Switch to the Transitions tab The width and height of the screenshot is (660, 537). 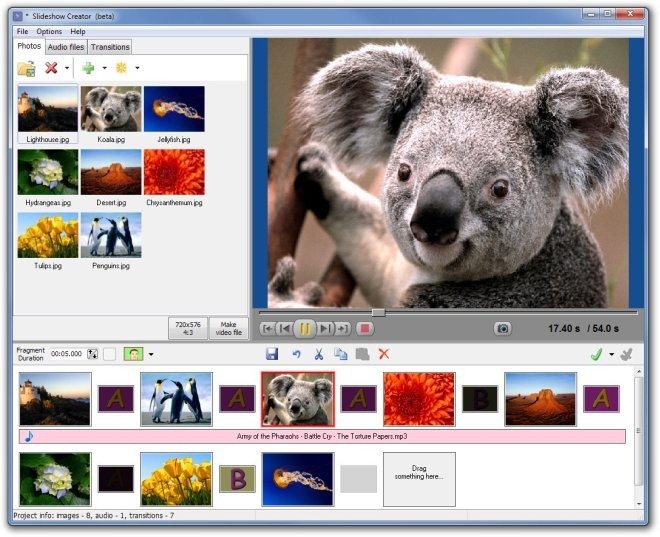(x=110, y=47)
